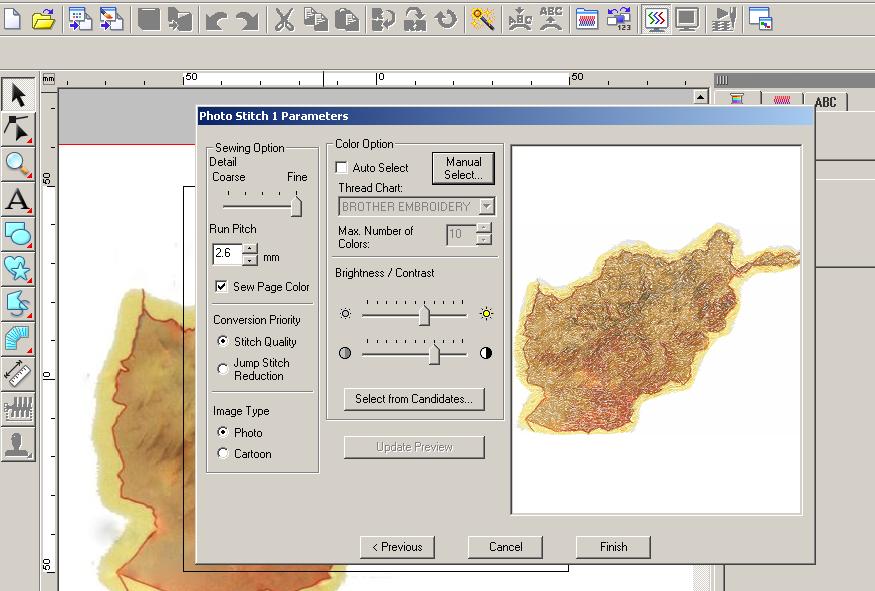Select Cartoon image type
Viewport: 875px width, 591px height.
222,454
